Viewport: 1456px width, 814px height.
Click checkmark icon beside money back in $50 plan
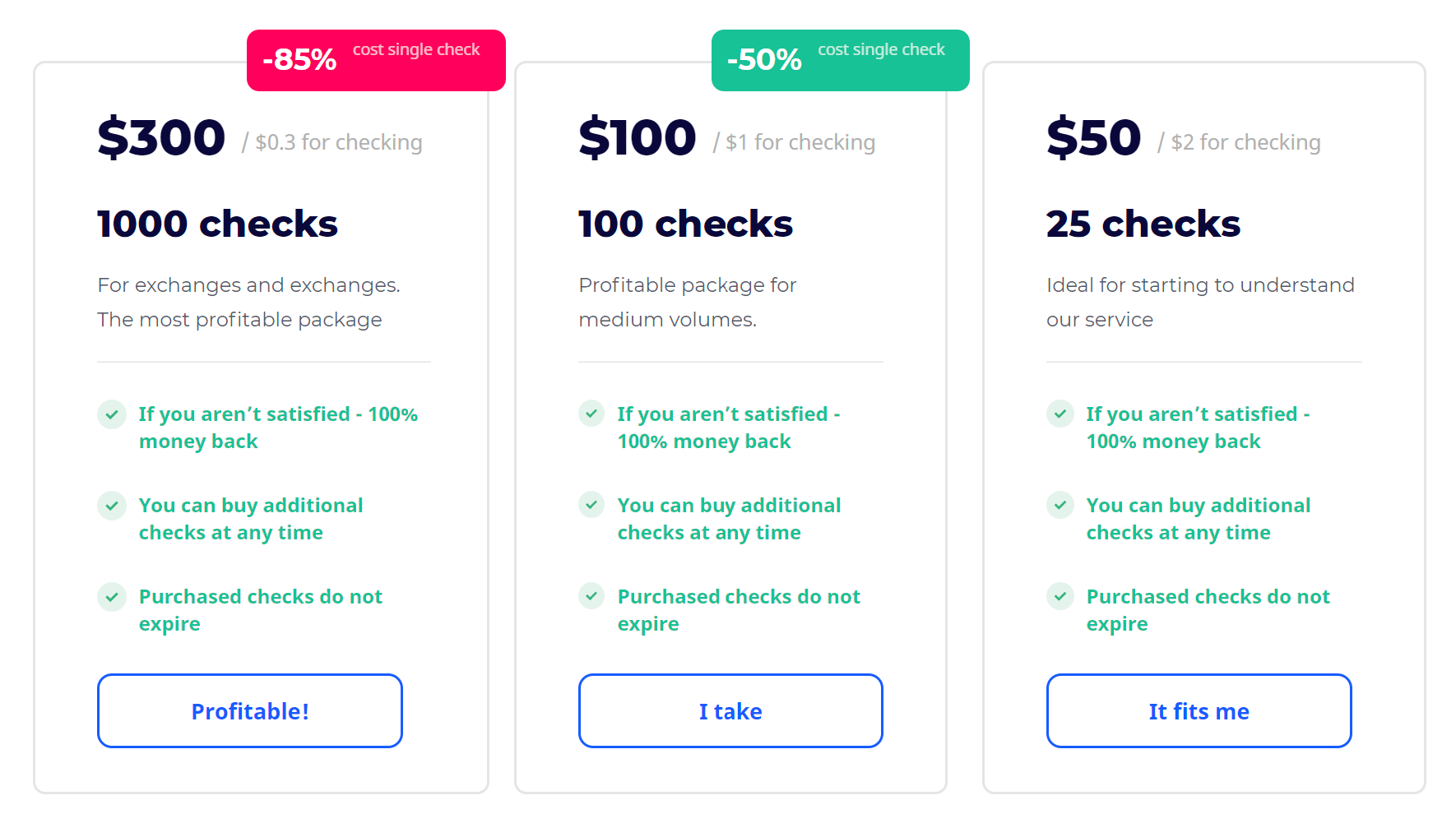[1060, 414]
